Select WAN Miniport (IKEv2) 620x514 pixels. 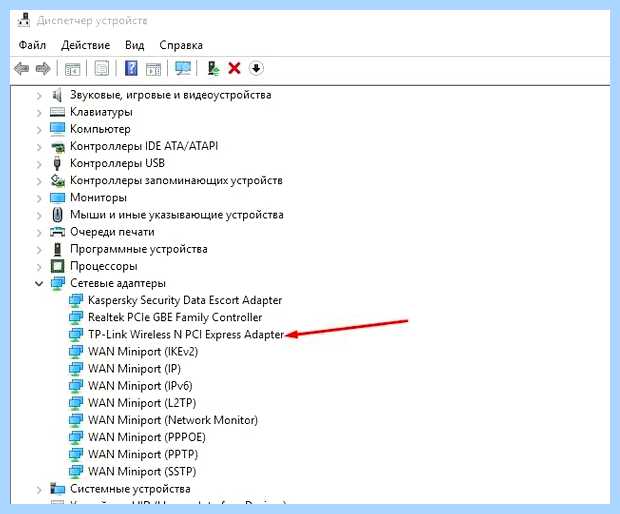click(x=143, y=351)
